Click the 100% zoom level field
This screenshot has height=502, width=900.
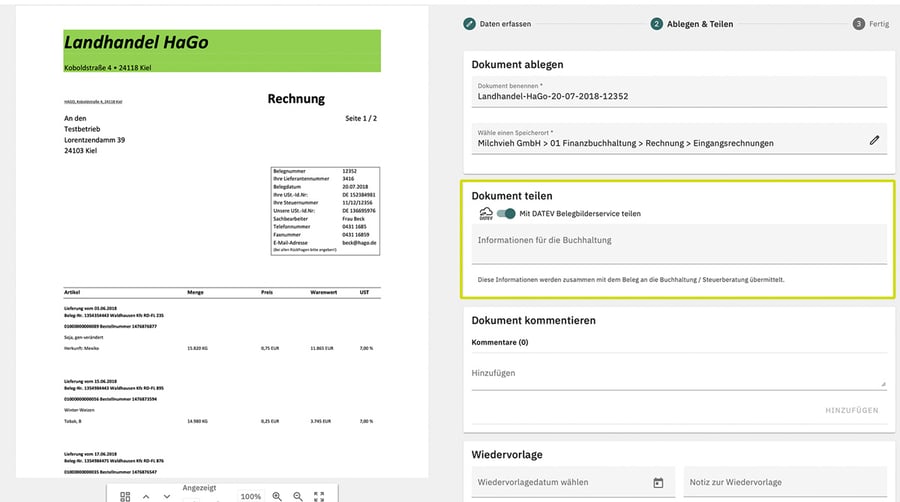click(250, 496)
